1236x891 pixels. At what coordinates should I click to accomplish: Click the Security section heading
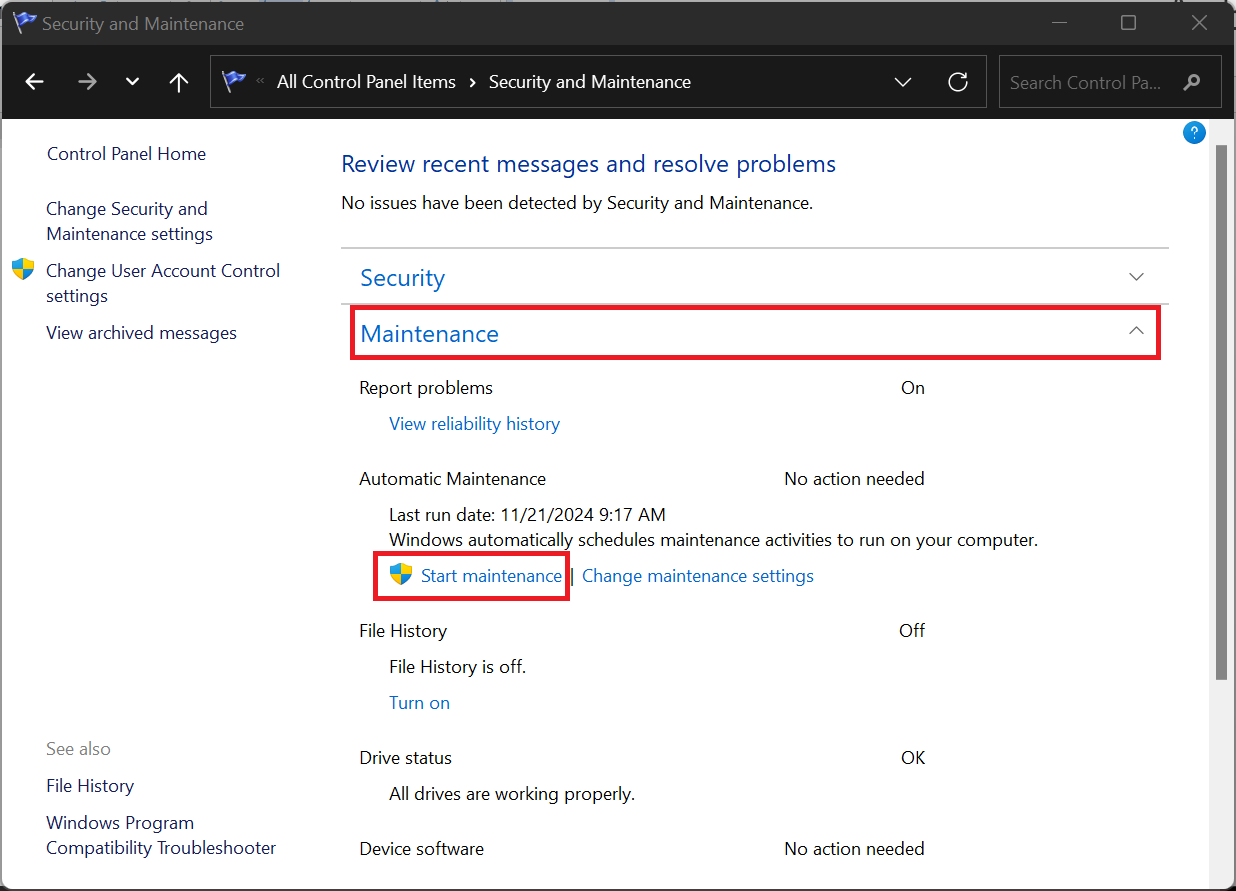402,278
